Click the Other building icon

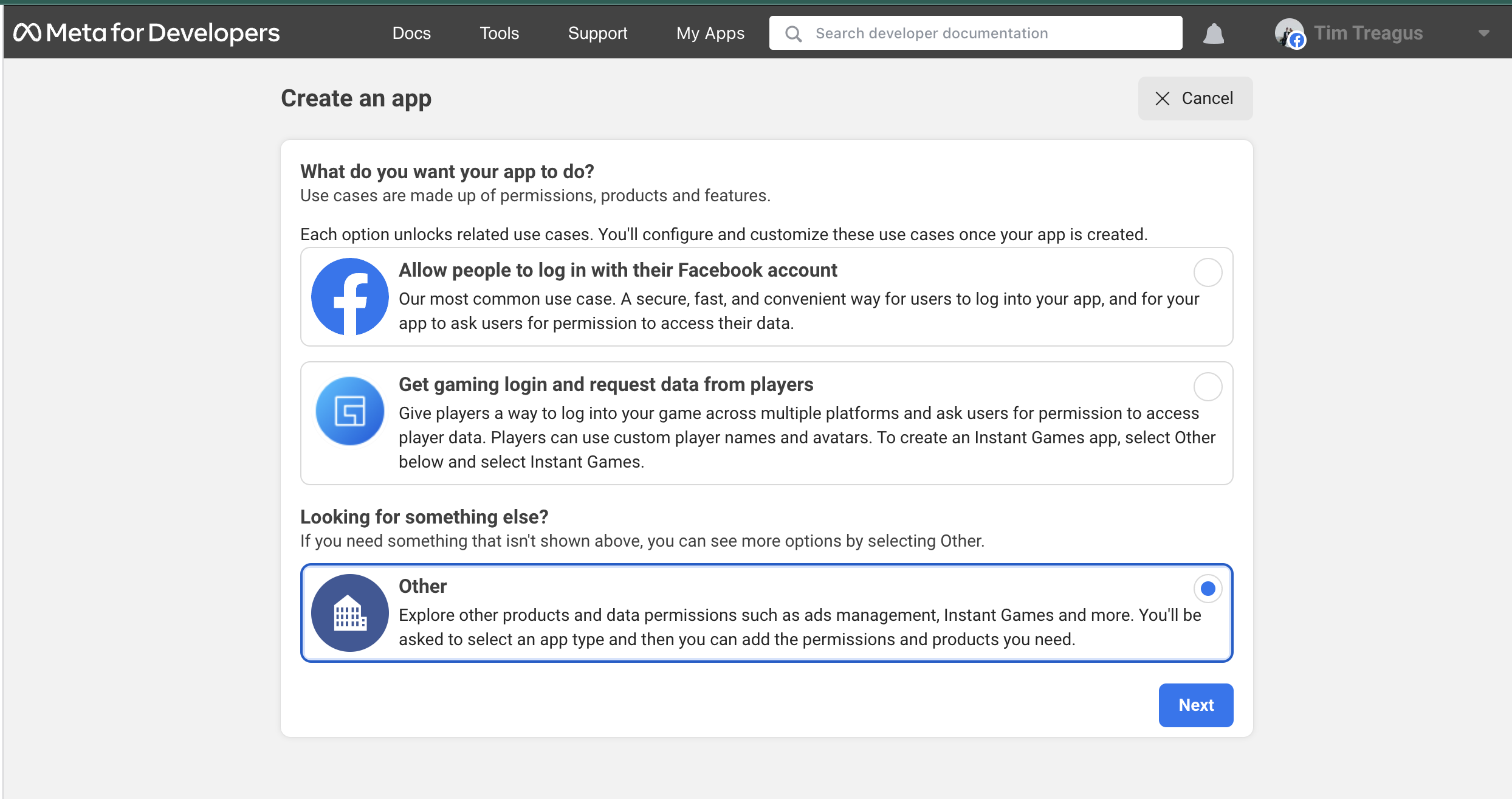point(350,613)
